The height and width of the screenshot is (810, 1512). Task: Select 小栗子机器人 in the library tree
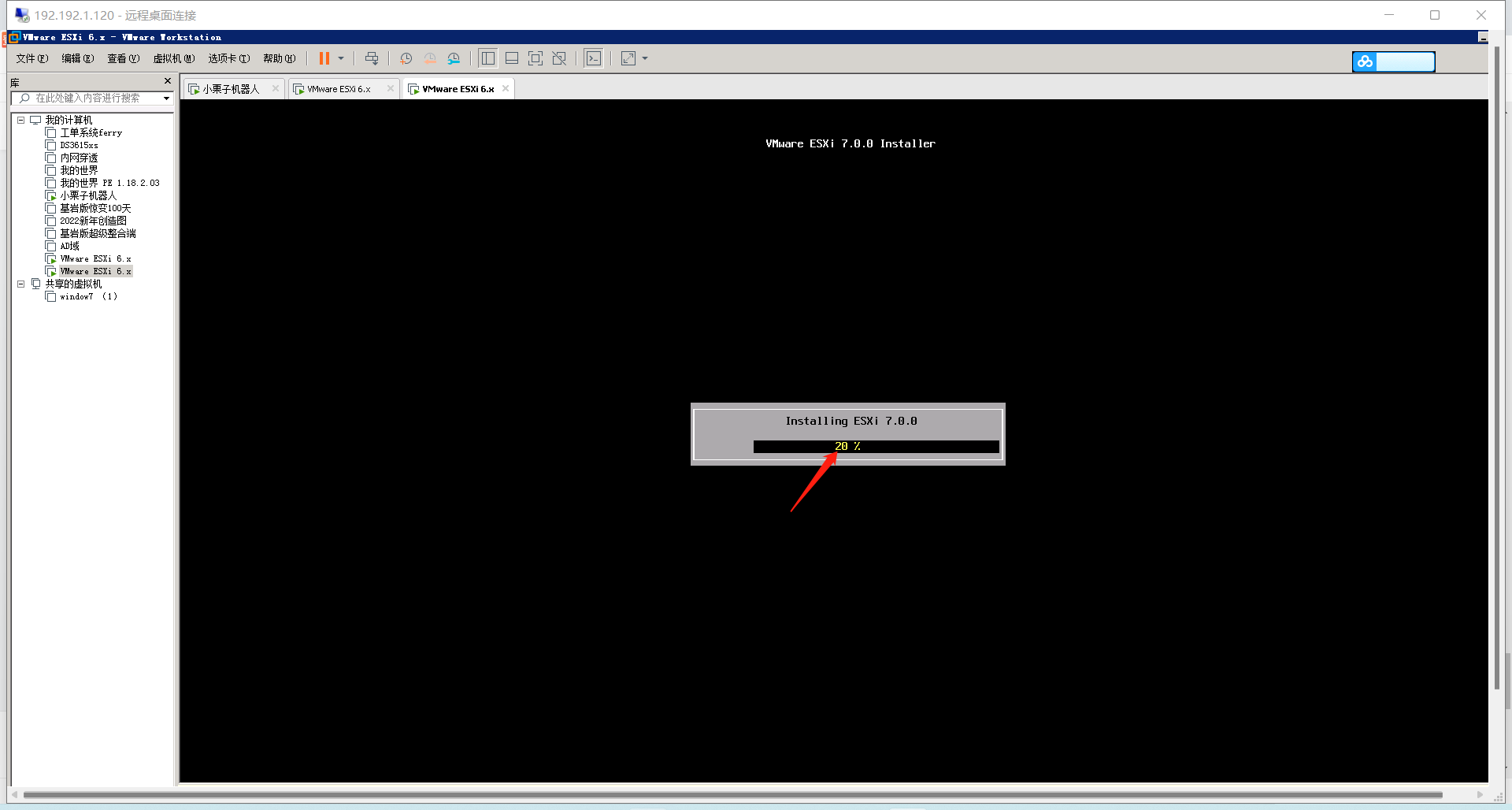pos(88,195)
